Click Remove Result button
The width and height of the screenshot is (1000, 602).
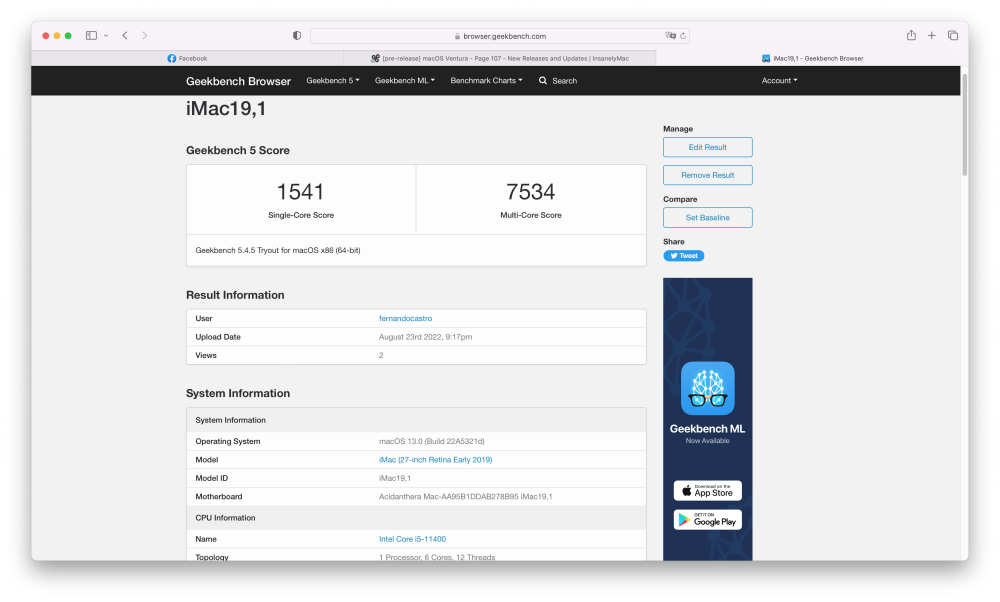click(707, 175)
